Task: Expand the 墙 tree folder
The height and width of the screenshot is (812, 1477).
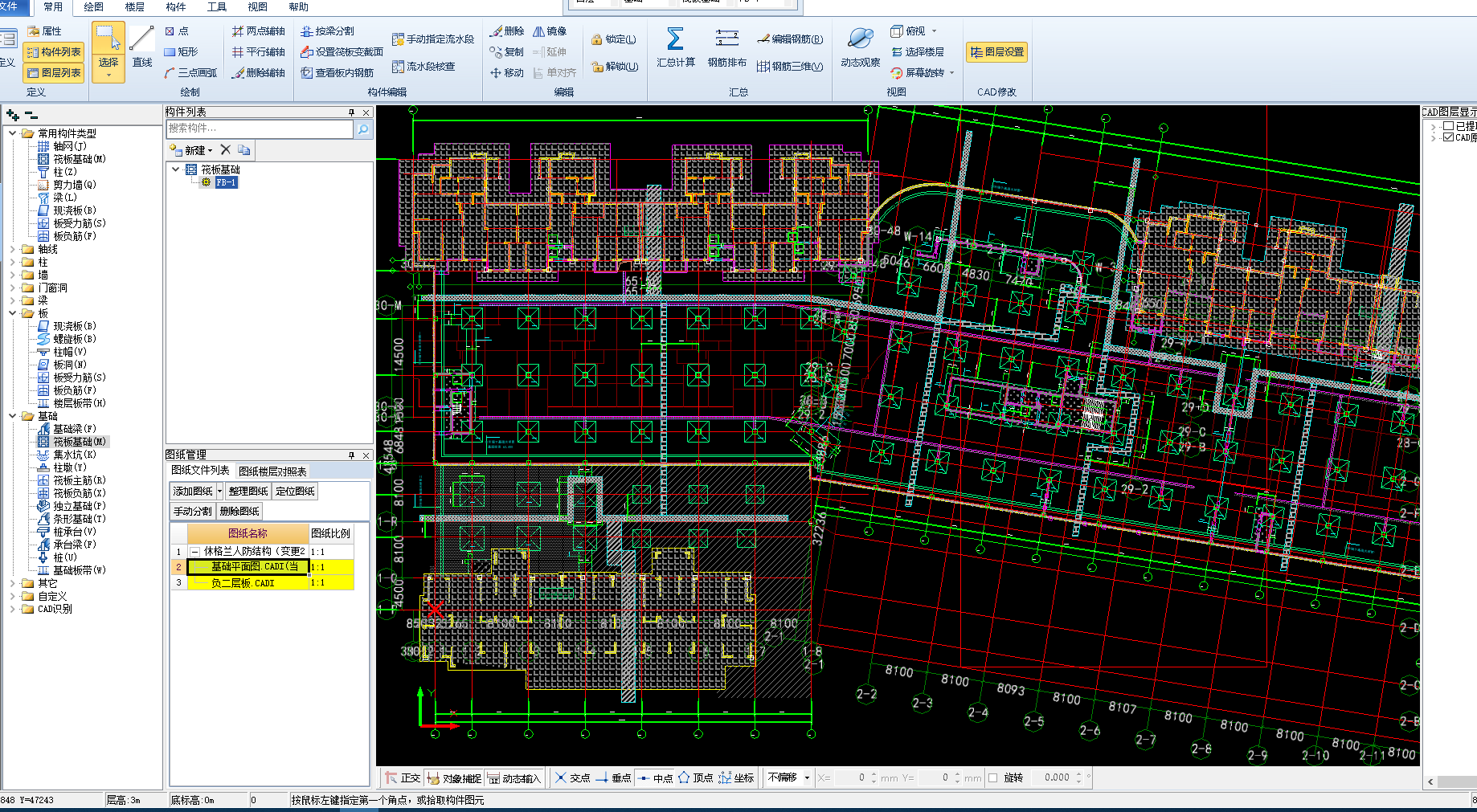Action: coord(13,275)
